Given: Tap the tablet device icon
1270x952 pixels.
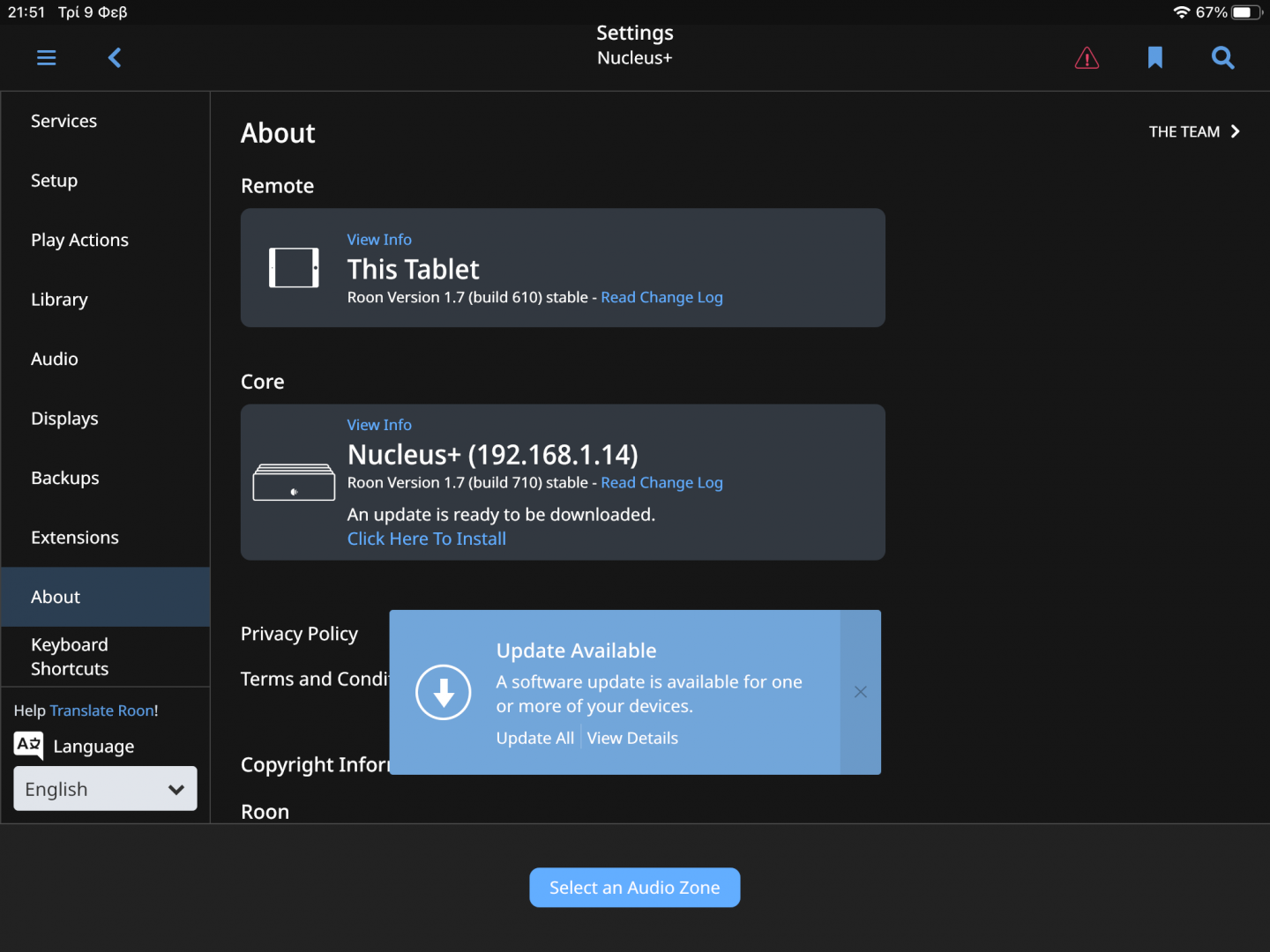Looking at the screenshot, I should 294,268.
